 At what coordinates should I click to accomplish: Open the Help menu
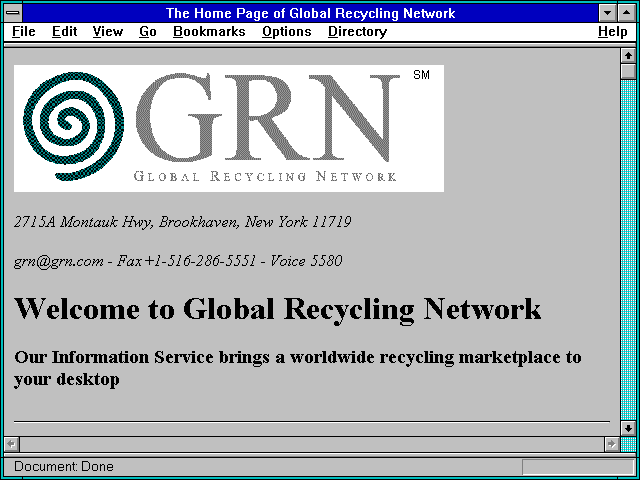pyautogui.click(x=613, y=32)
